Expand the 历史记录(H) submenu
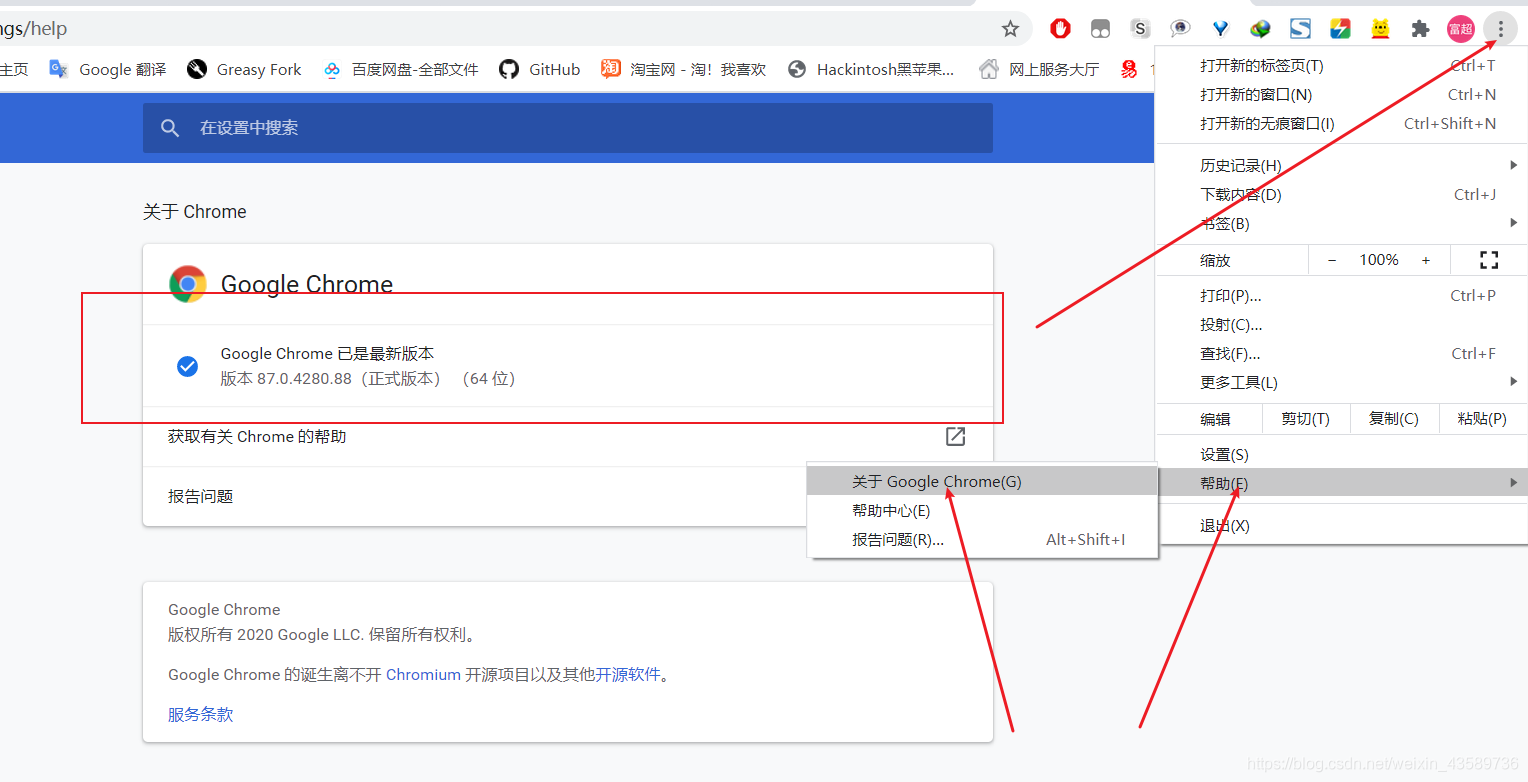The image size is (1528, 782). 1341,165
